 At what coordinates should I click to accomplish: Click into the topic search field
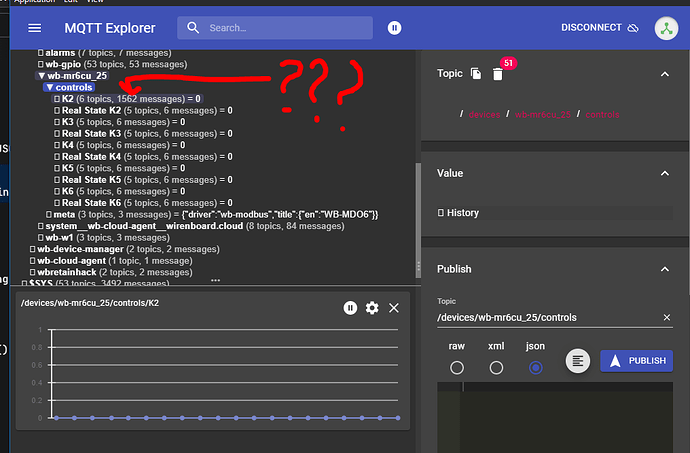(290, 29)
